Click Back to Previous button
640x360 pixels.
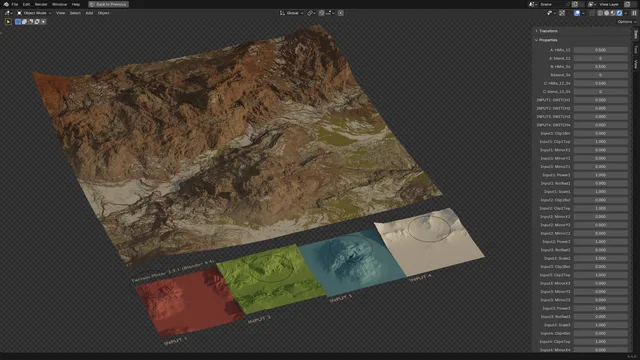(109, 4)
